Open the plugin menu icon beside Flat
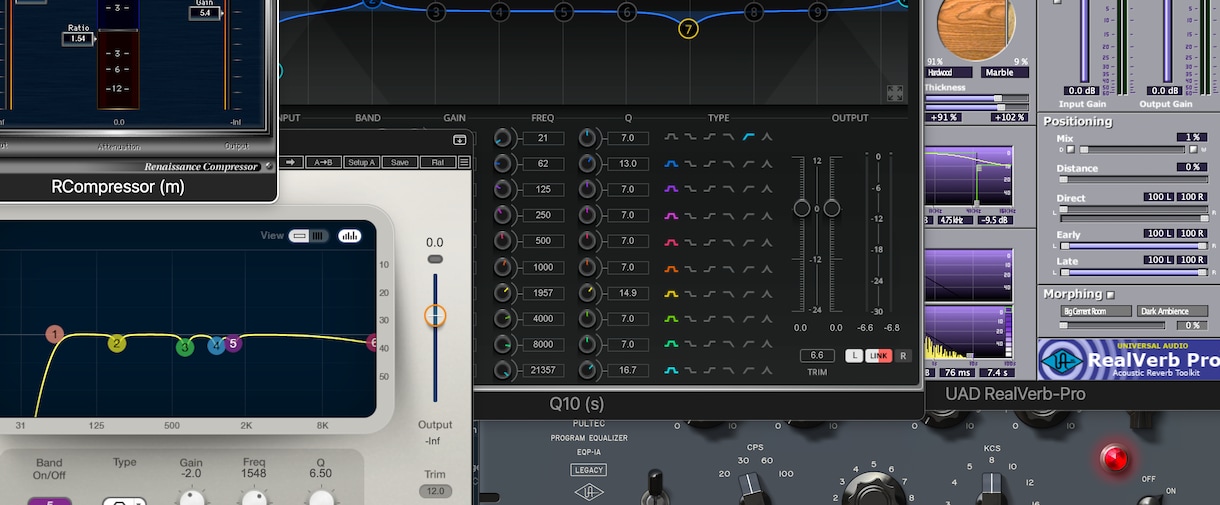Image resolution: width=1220 pixels, height=505 pixels. [x=465, y=162]
